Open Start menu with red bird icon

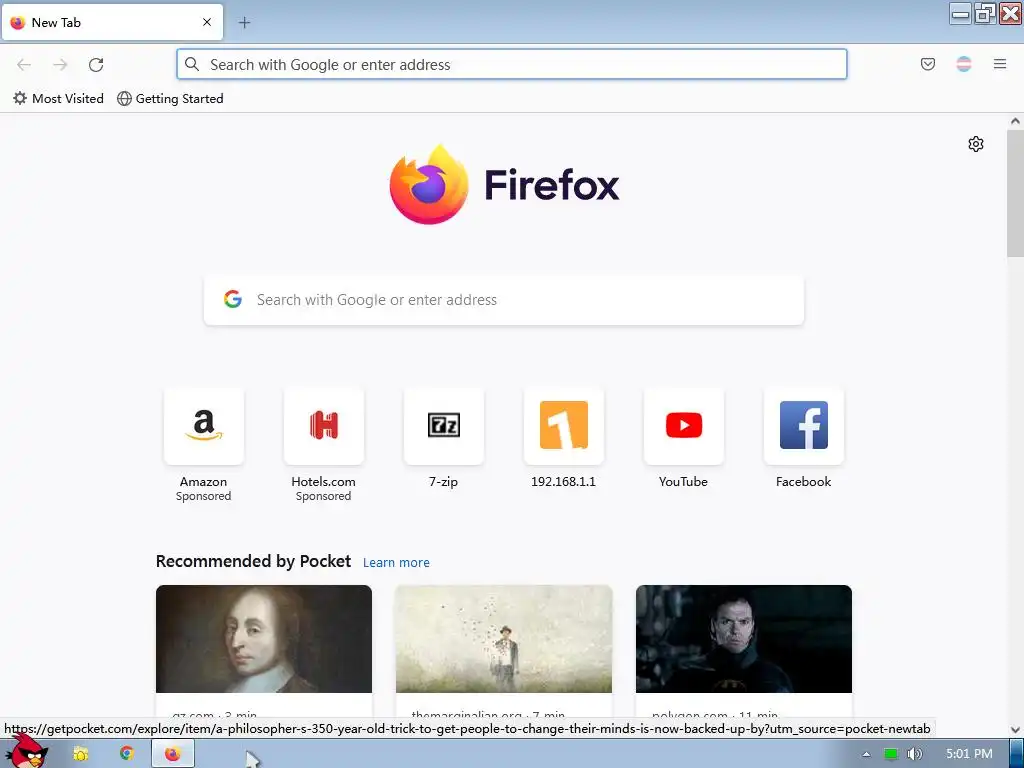click(26, 752)
